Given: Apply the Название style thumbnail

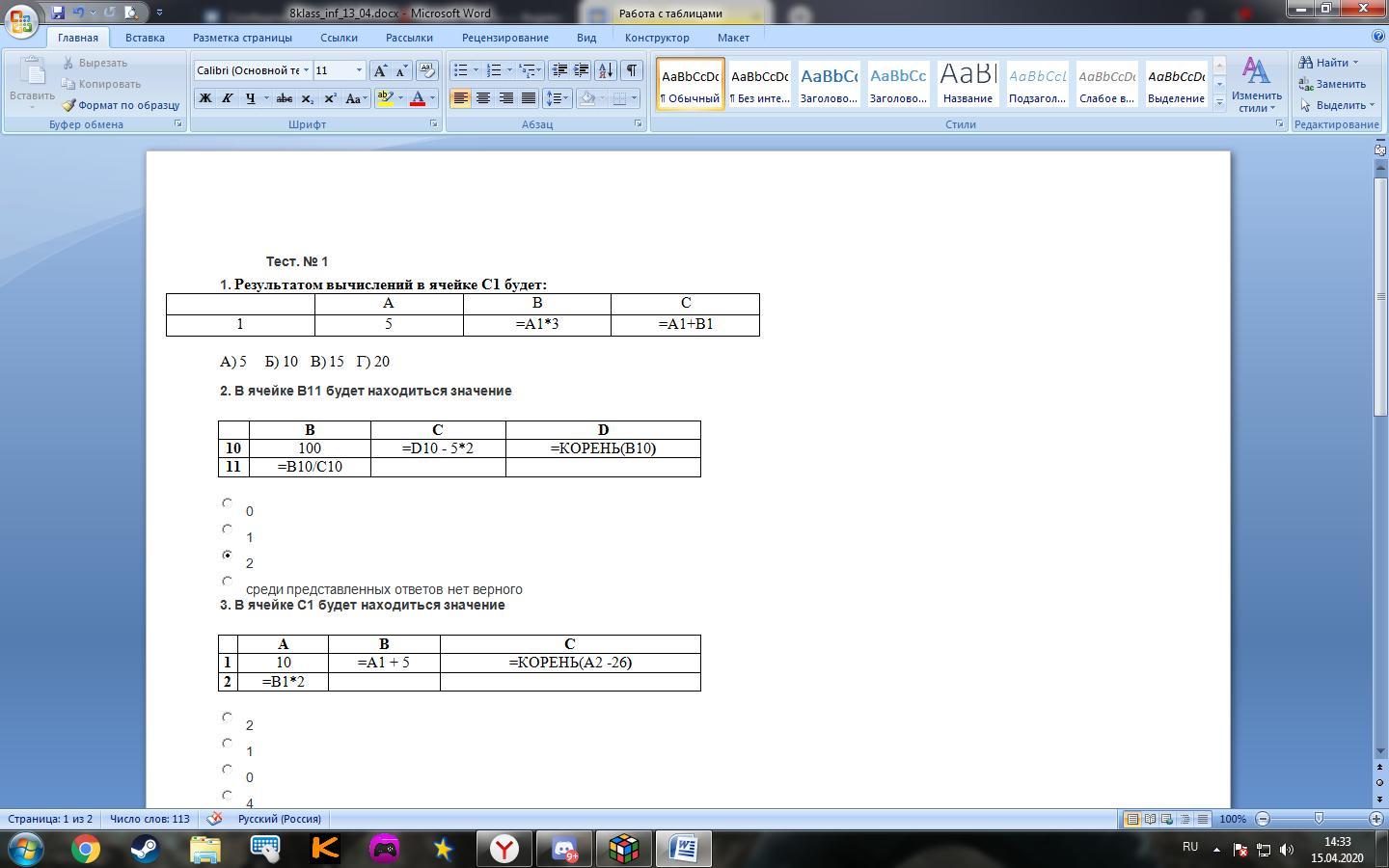Looking at the screenshot, I should [x=967, y=83].
